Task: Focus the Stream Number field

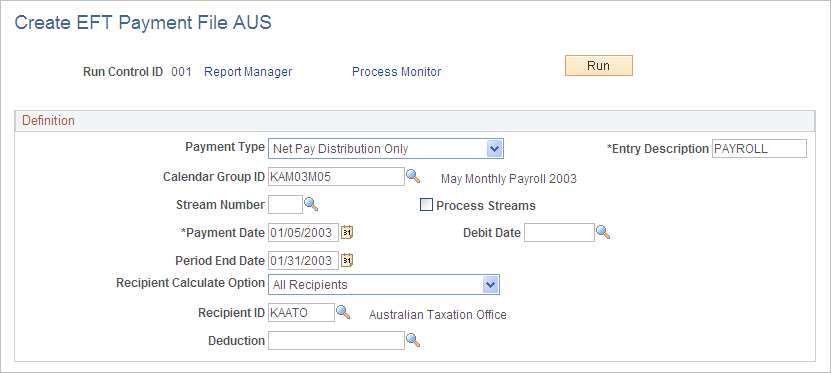Action: [285, 205]
